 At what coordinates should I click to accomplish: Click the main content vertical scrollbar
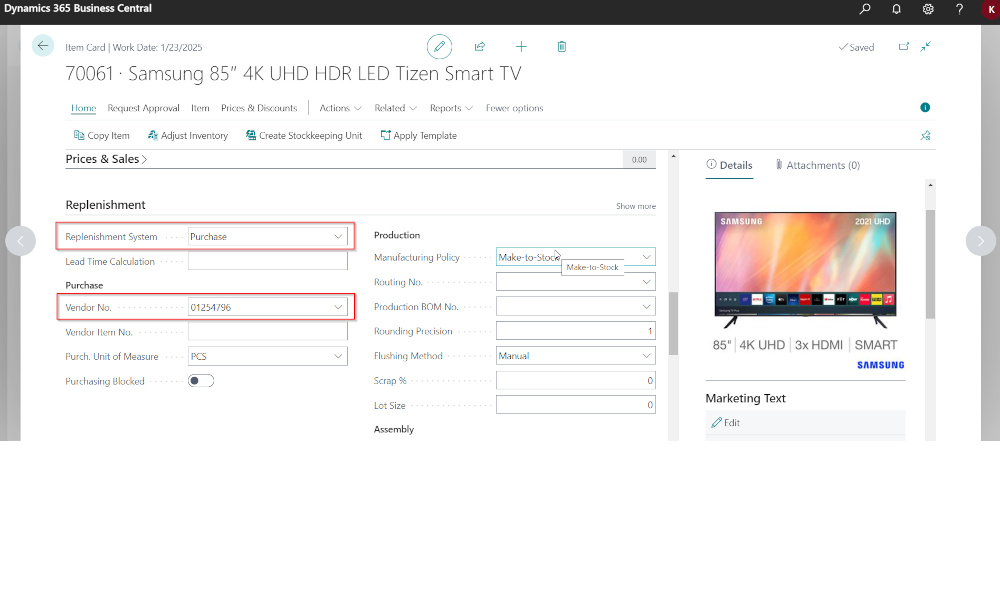pyautogui.click(x=673, y=323)
